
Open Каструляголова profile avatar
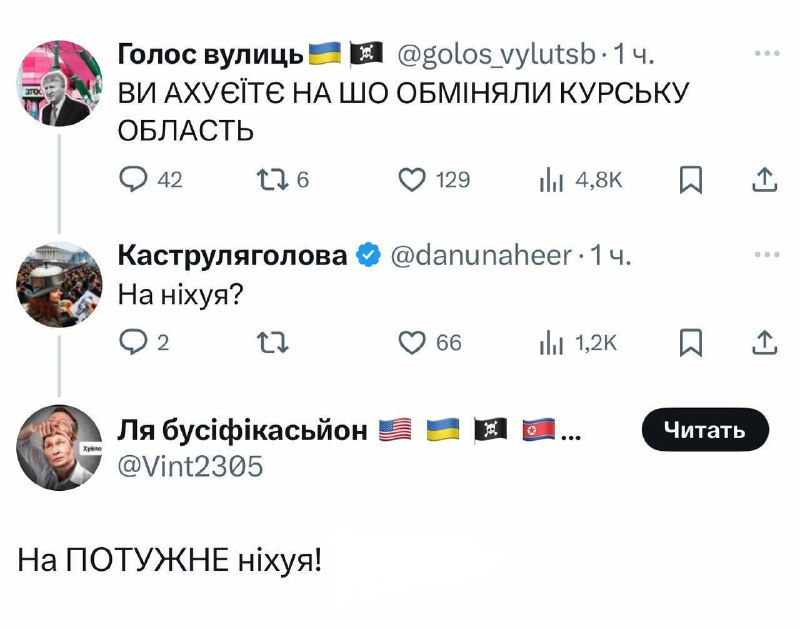(60, 285)
